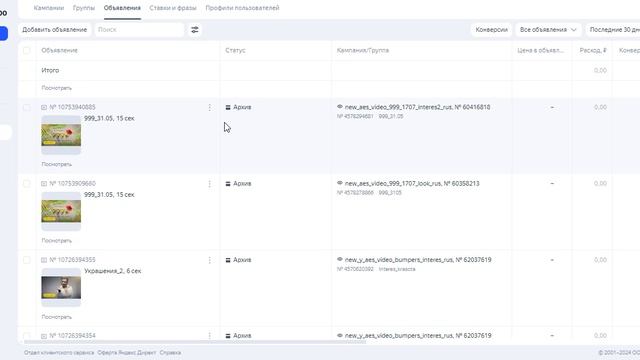Click the Объявление column header
The height and width of the screenshot is (360, 640).
point(60,51)
